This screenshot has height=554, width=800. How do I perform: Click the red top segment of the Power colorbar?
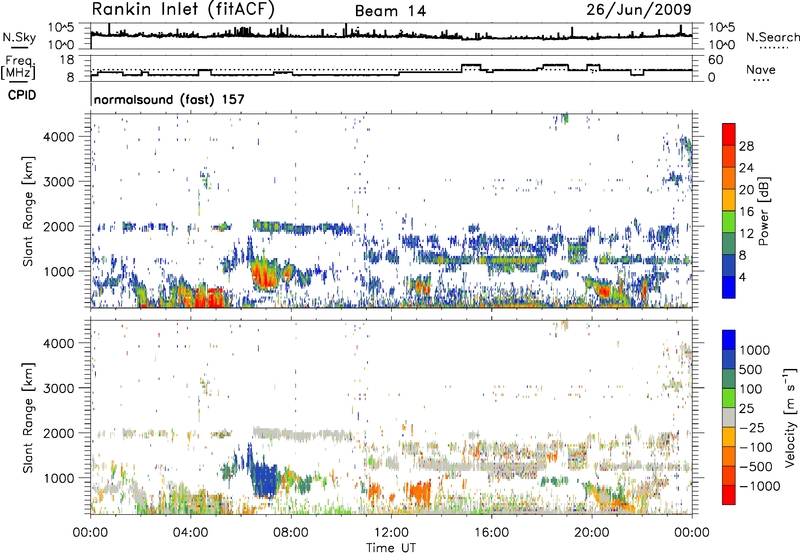pos(729,134)
